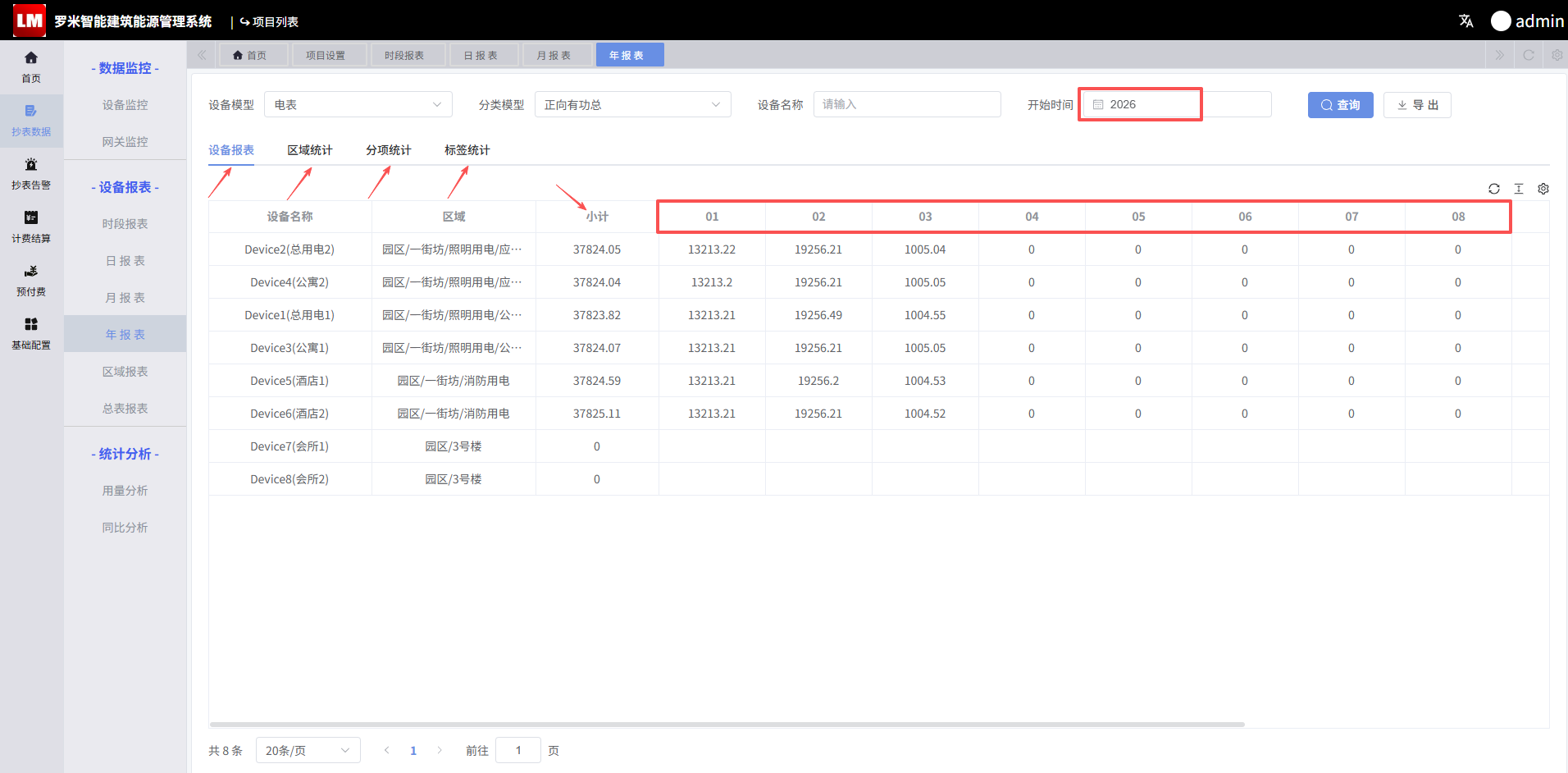Open the table column settings gear icon
Viewport: 1568px width, 773px height.
coord(1543,189)
